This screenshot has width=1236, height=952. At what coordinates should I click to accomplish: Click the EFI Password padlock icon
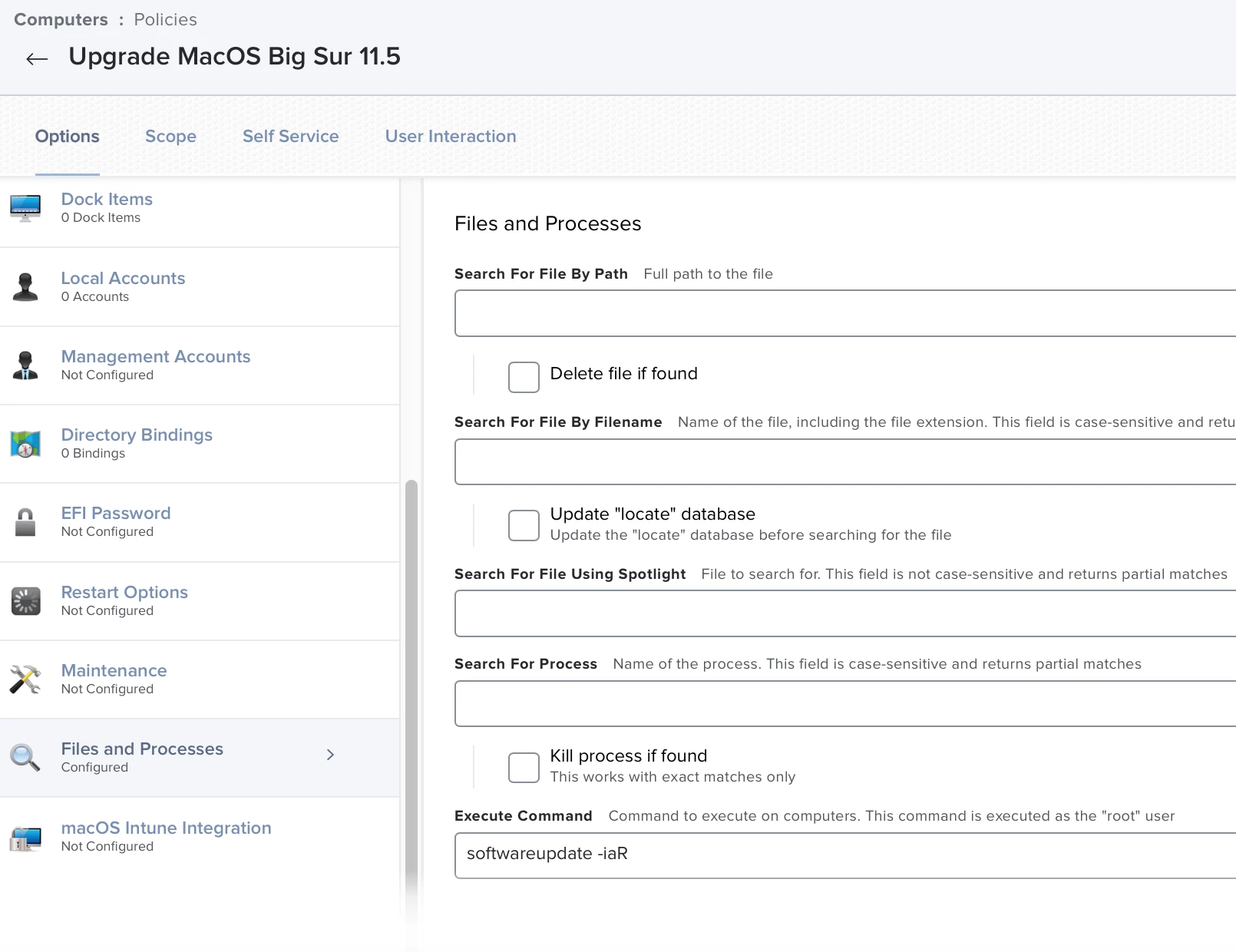click(x=25, y=522)
